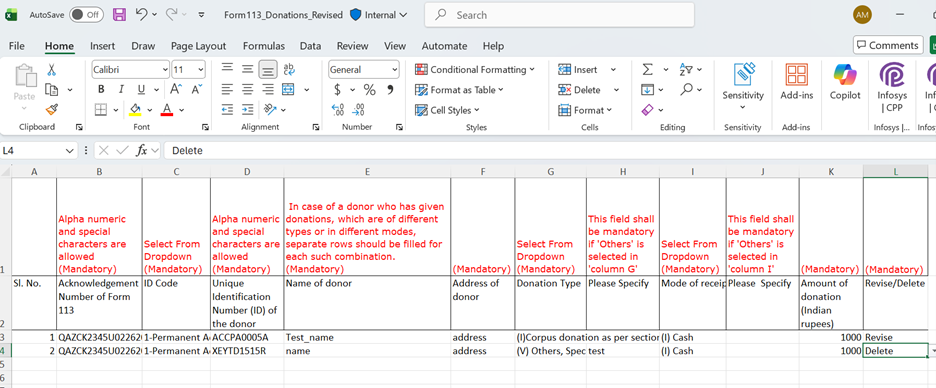Switch to the Automate tab
Viewport: 936px width, 388px height.
tap(444, 46)
